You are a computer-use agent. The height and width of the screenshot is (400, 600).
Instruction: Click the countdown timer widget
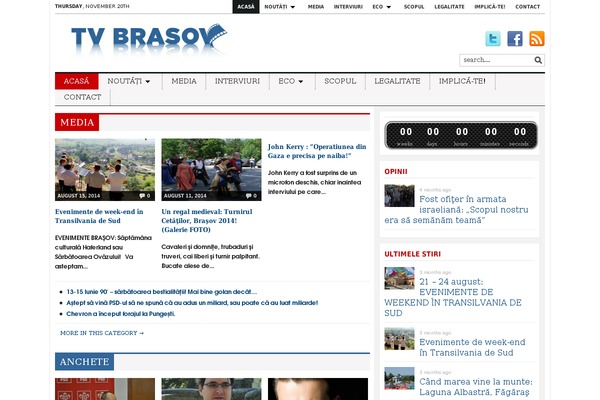coord(461,135)
